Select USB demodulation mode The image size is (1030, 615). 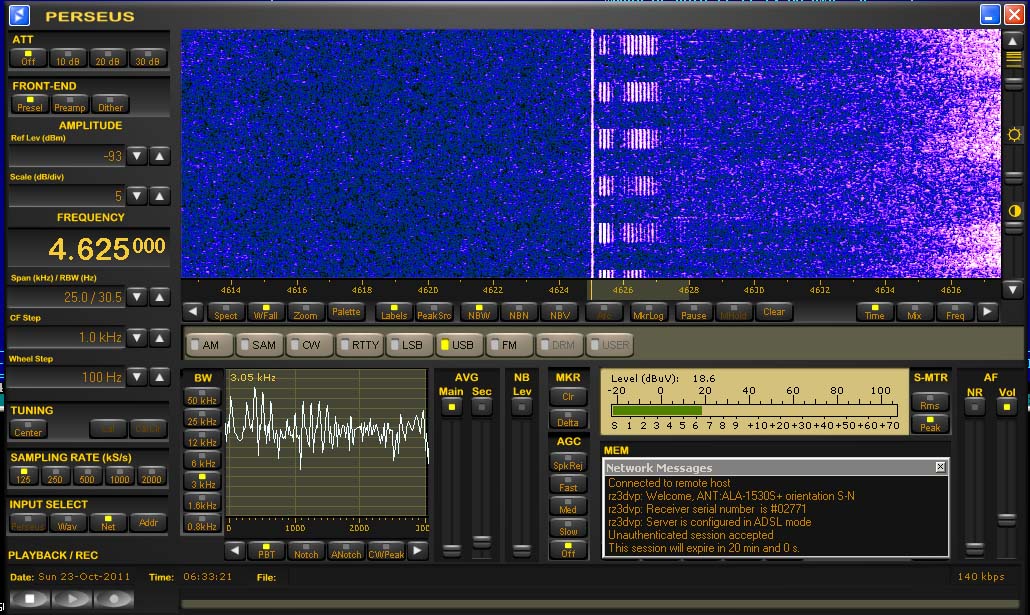pyautogui.click(x=461, y=345)
